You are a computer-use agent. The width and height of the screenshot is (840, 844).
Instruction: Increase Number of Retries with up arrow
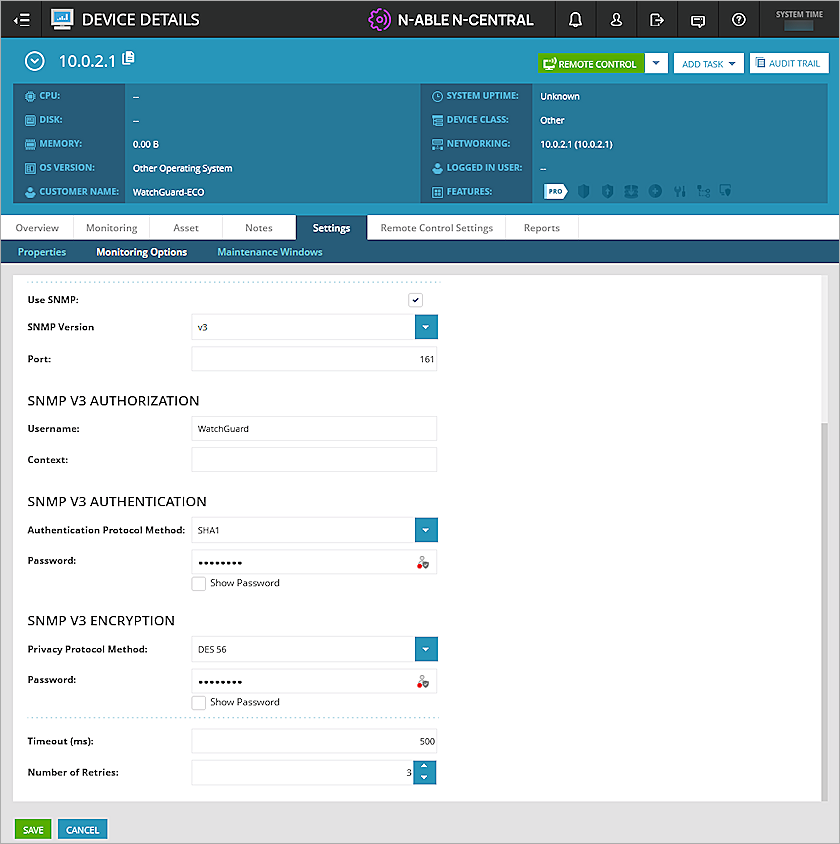coord(425,766)
